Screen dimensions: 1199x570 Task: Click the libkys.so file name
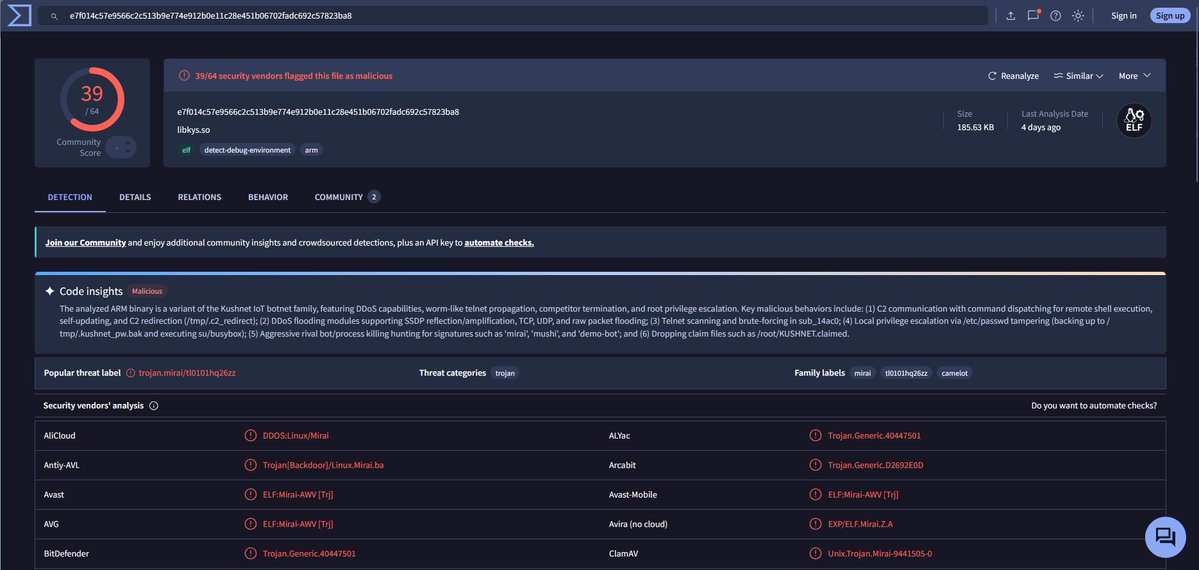[x=193, y=130]
